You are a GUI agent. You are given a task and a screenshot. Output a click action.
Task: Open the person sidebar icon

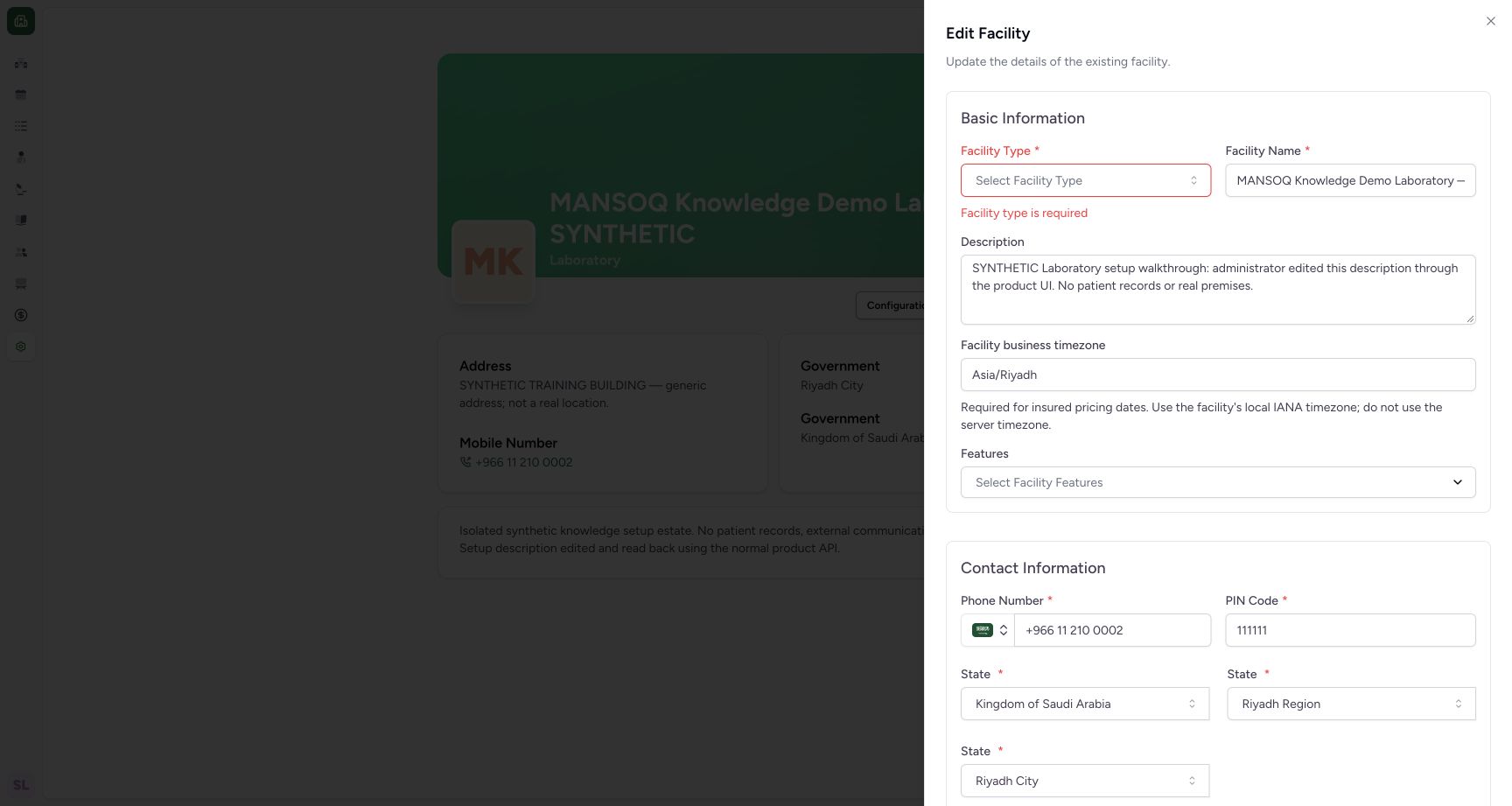pyautogui.click(x=21, y=158)
